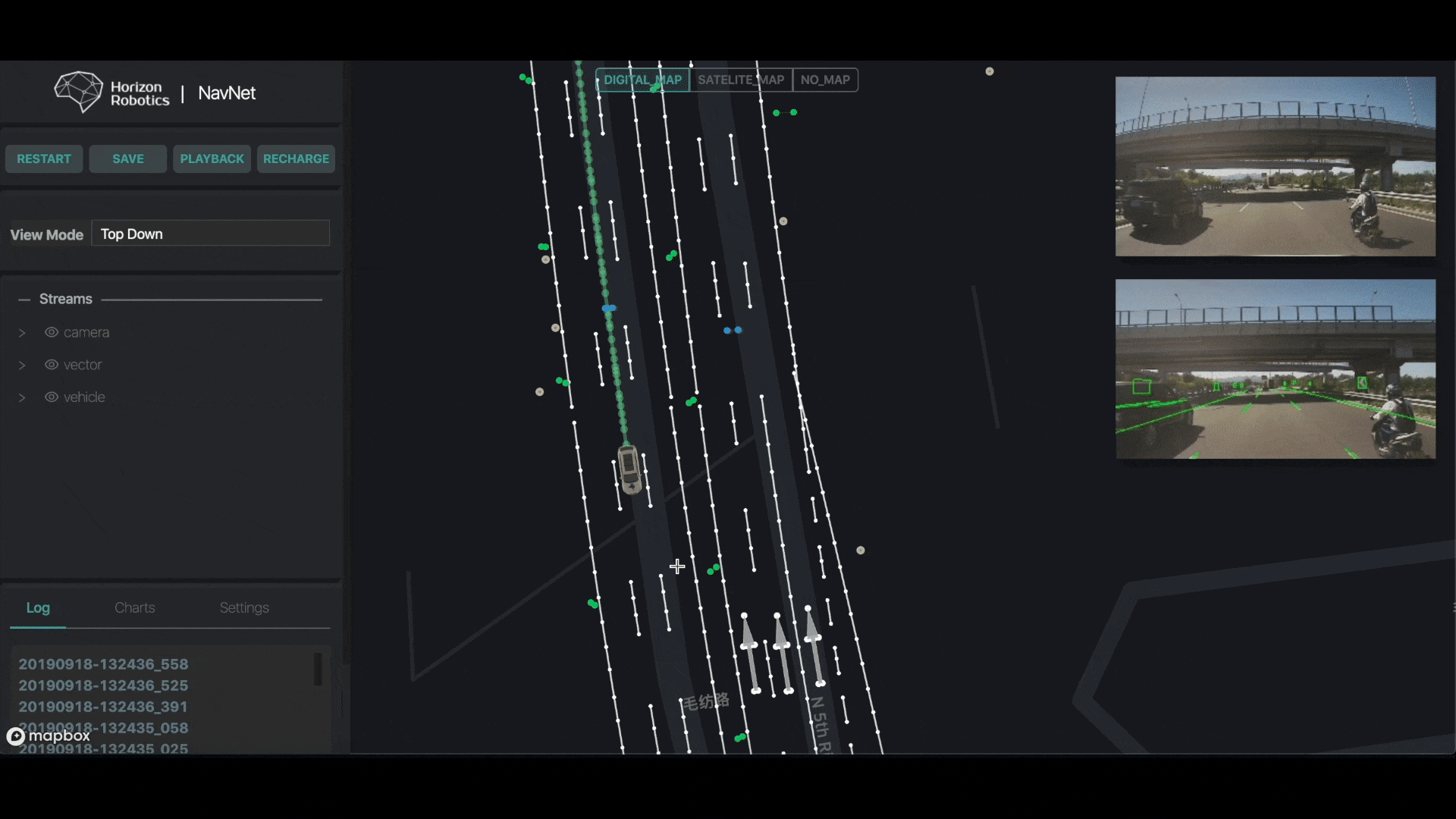Click the RESTART button
The width and height of the screenshot is (1456, 819).
(44, 158)
